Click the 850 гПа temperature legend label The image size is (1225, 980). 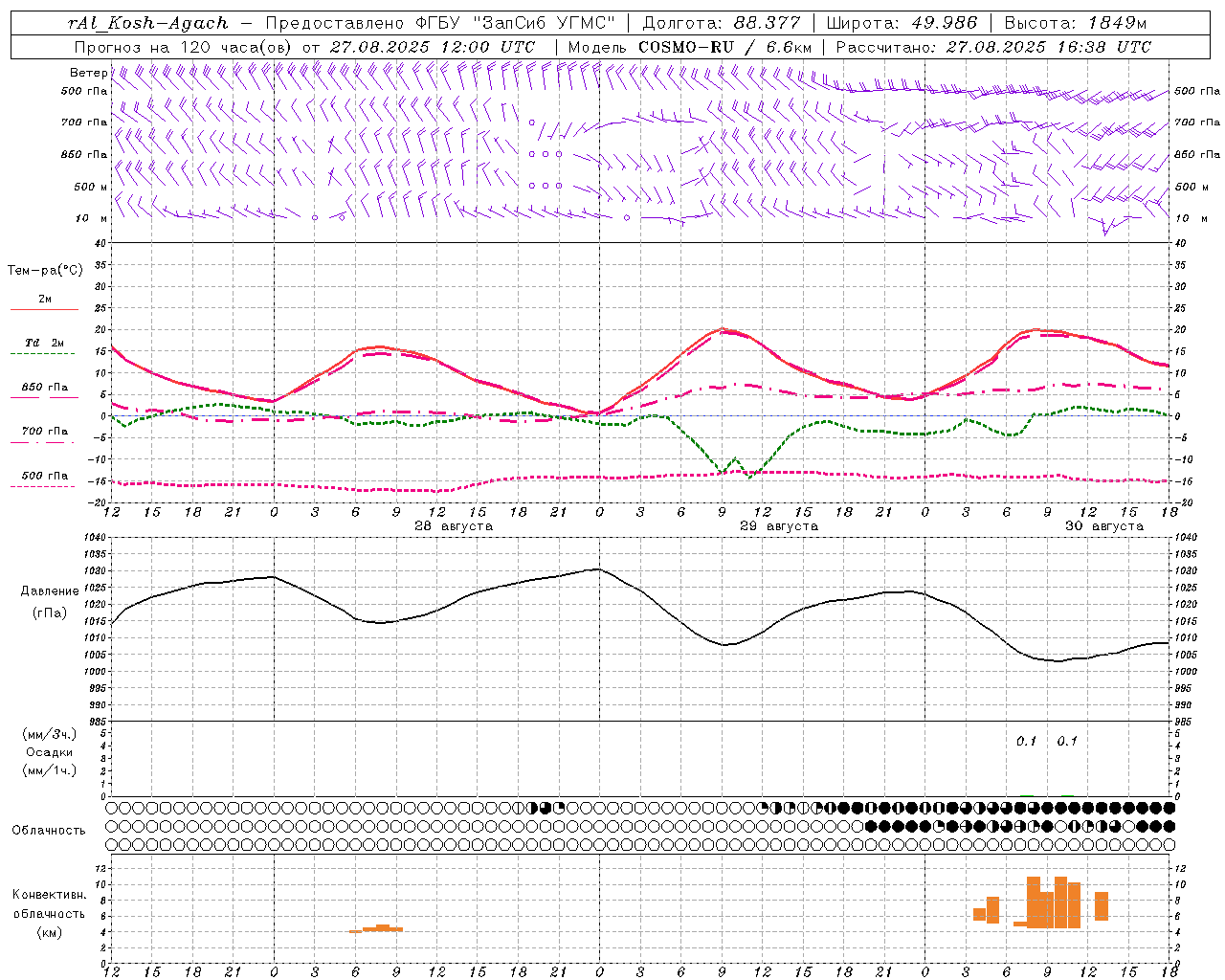(45, 388)
